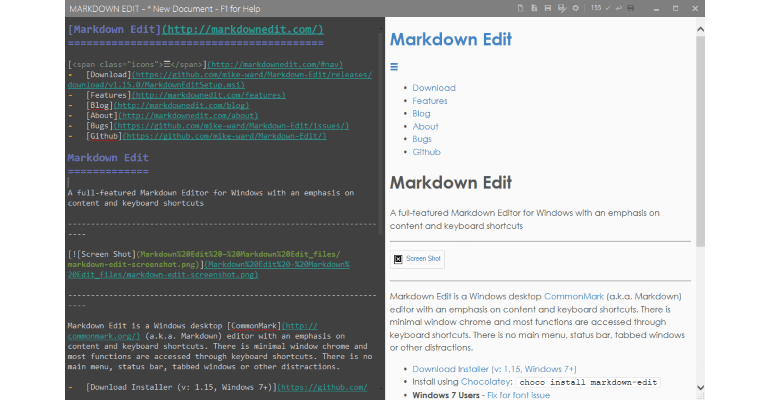770x400 pixels.
Task: Open the Download link in preview
Action: coord(433,88)
